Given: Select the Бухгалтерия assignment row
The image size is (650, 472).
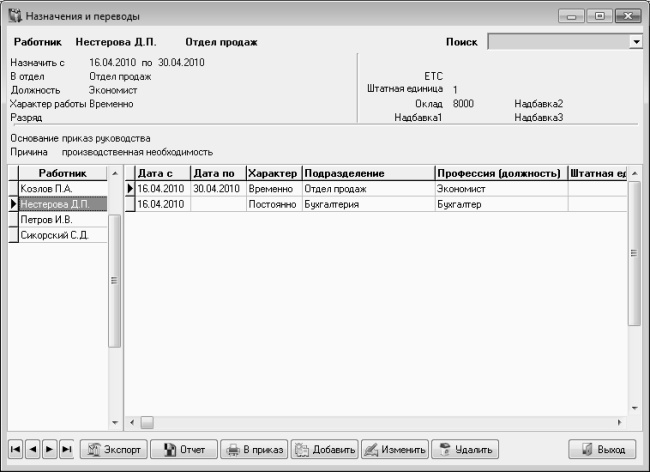Looking at the screenshot, I should tap(367, 204).
